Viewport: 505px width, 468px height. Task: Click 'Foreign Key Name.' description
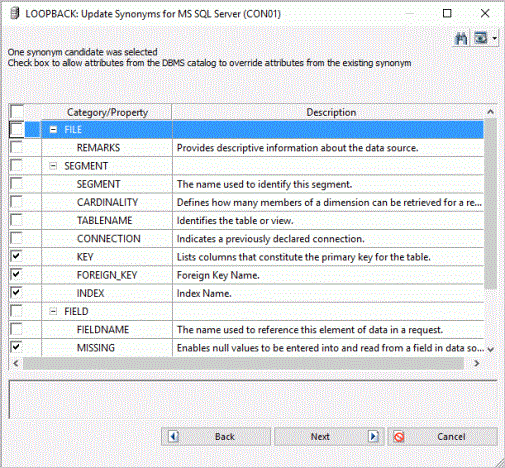(x=218, y=275)
